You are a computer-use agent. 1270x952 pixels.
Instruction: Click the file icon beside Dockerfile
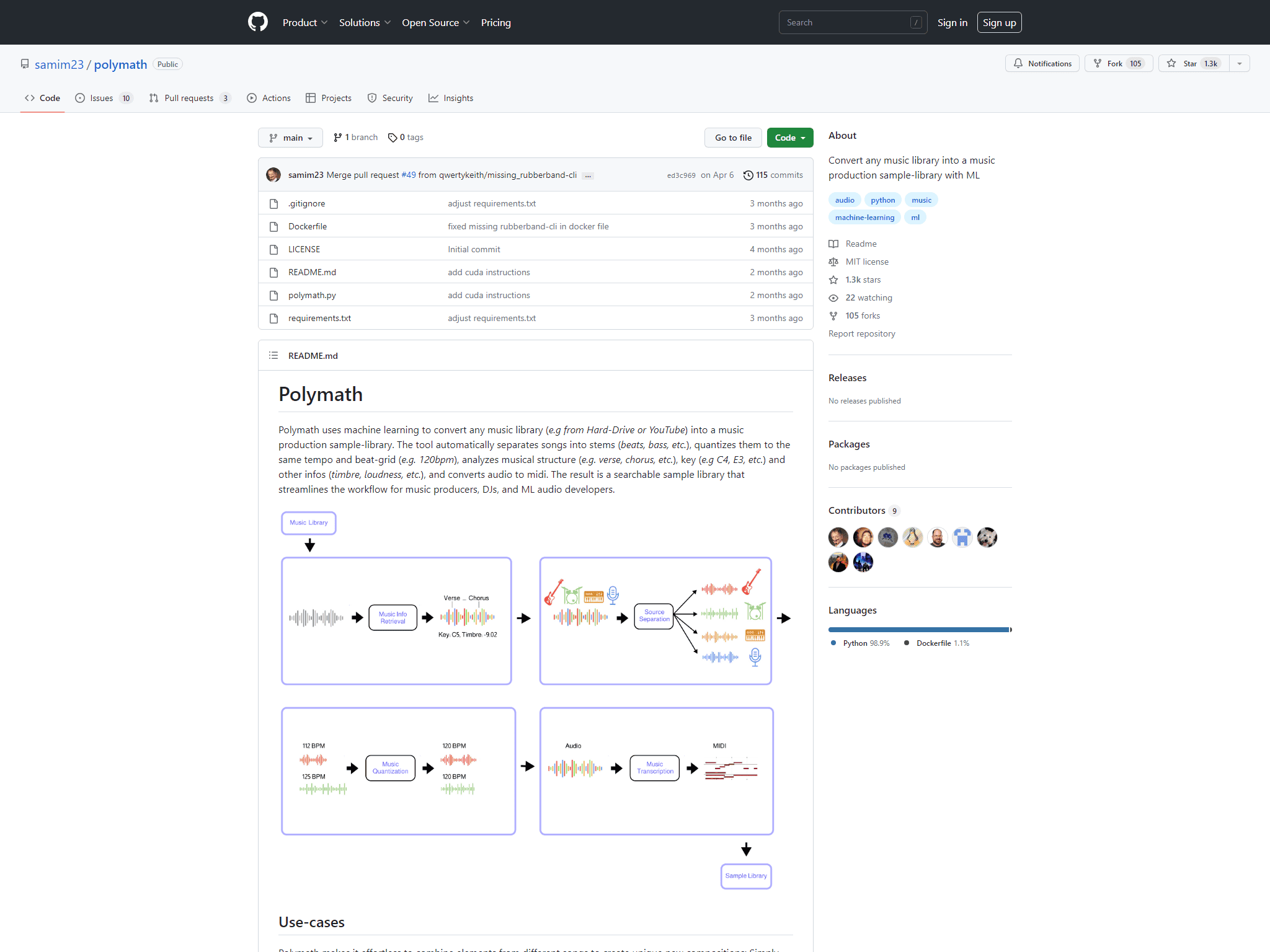(273, 226)
